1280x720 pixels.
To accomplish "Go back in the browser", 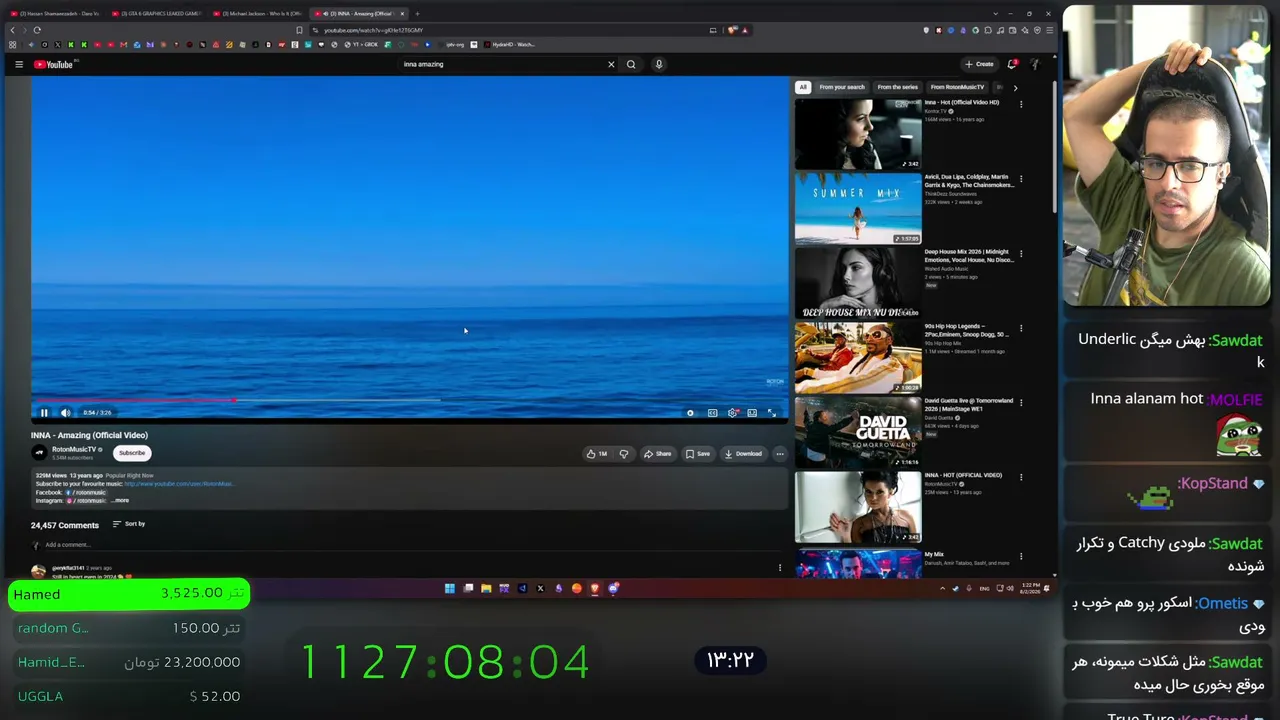I will click(x=12, y=30).
